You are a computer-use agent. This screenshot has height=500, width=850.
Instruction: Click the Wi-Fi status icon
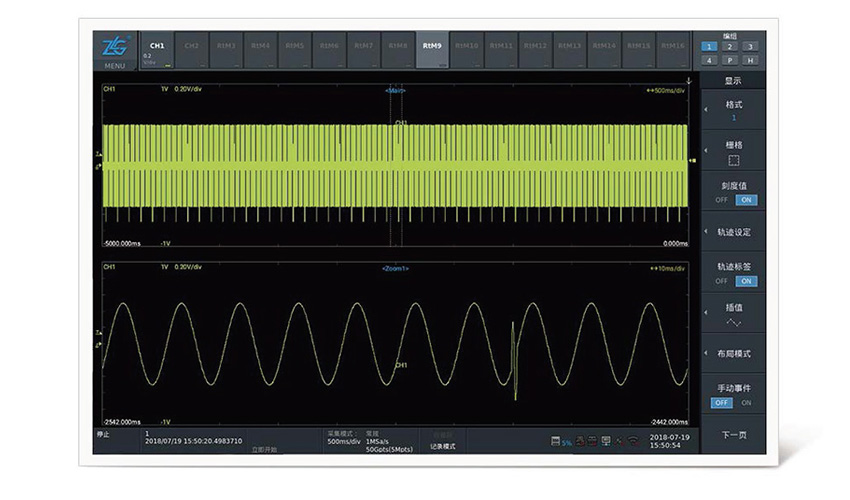[633, 441]
